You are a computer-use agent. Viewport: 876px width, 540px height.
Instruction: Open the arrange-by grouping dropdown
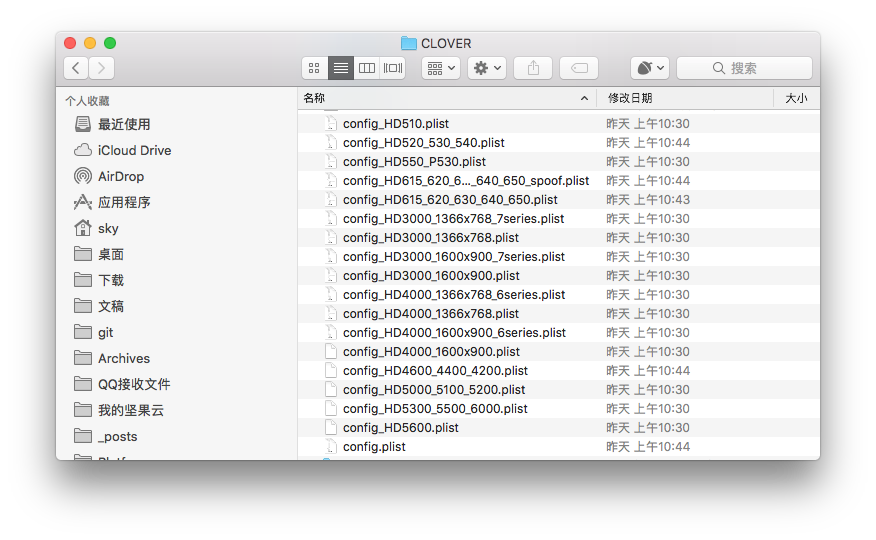441,68
